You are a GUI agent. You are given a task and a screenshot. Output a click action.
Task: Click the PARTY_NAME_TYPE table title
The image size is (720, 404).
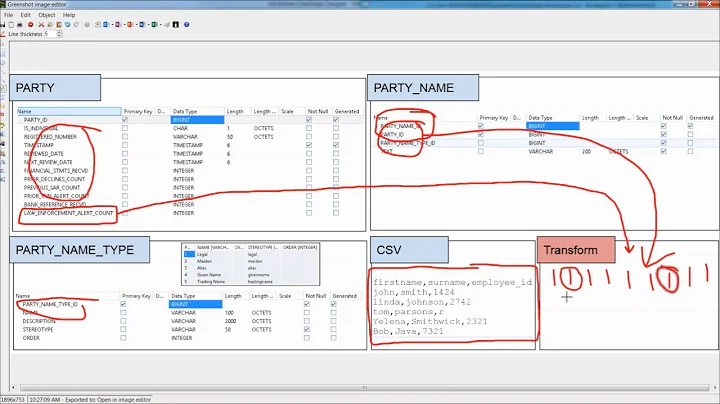(x=75, y=250)
